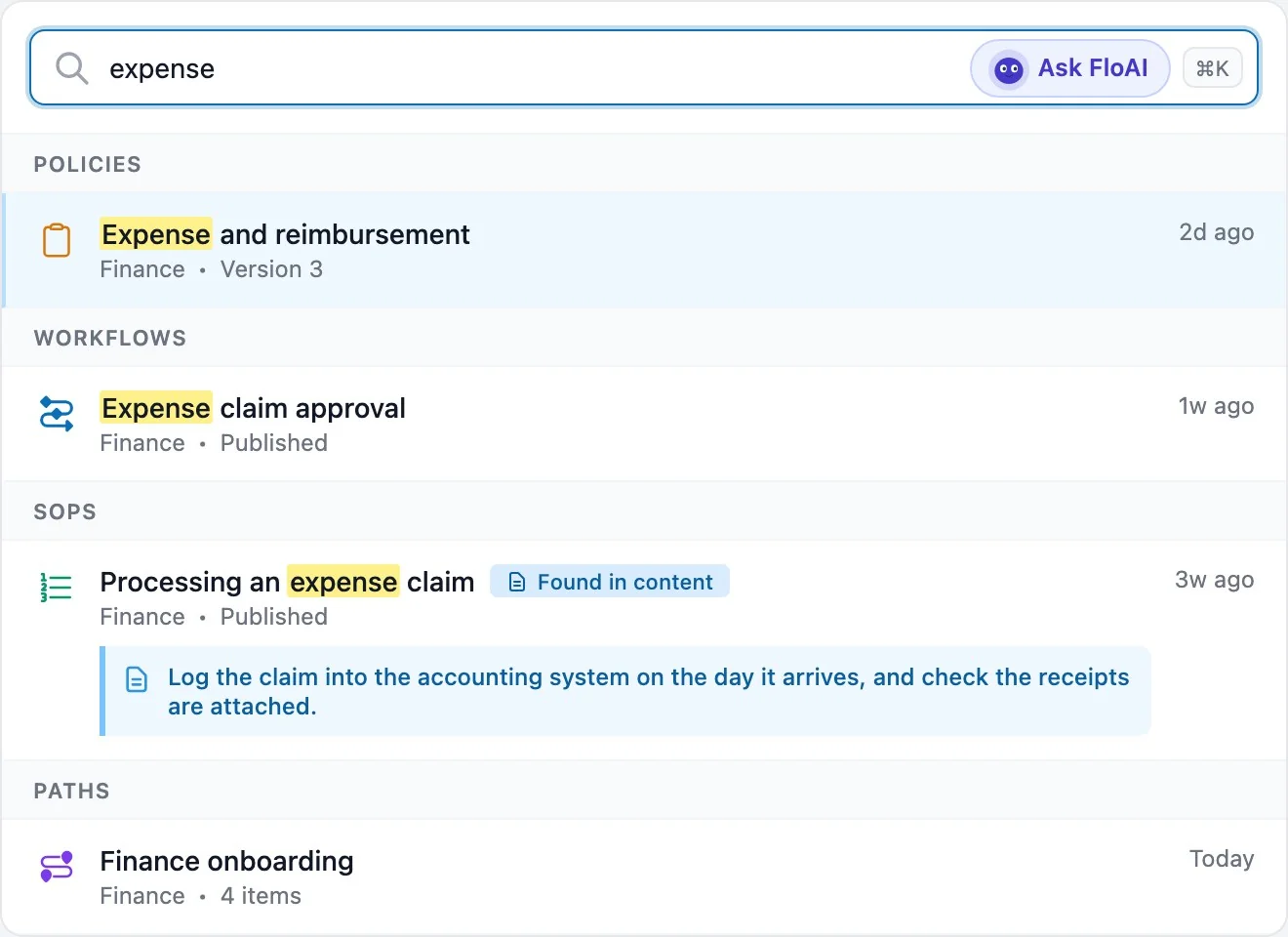This screenshot has width=1288, height=937.
Task: Click the 3w ago timestamp
Action: pyautogui.click(x=1215, y=580)
